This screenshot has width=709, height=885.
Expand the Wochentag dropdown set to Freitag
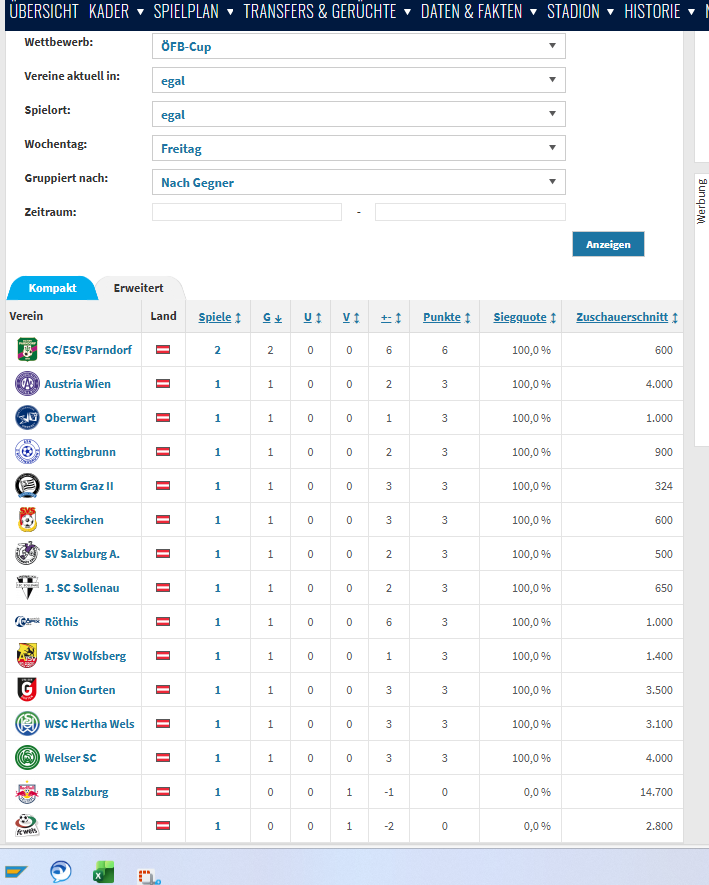pos(358,148)
